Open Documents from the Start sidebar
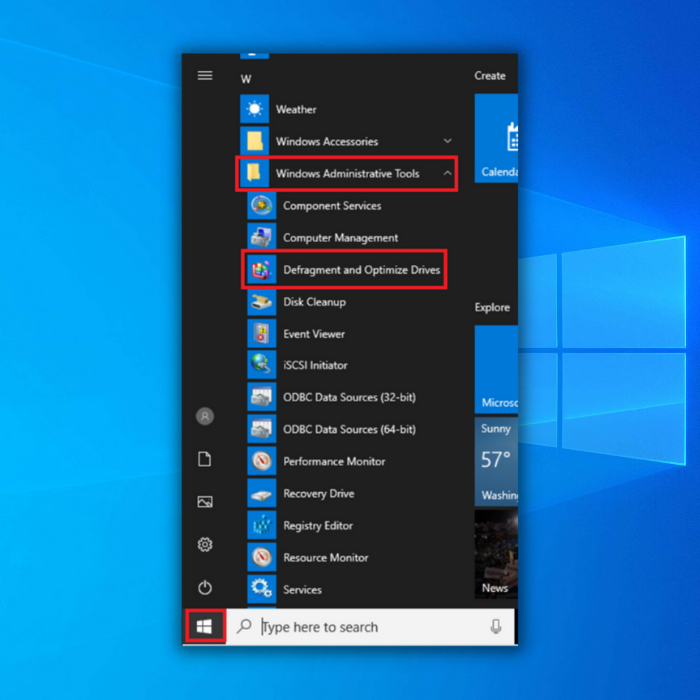The width and height of the screenshot is (700, 700). click(205, 459)
